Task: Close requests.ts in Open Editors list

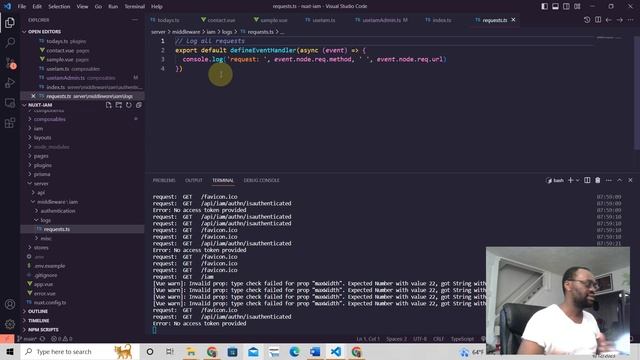Action: [x=33, y=96]
